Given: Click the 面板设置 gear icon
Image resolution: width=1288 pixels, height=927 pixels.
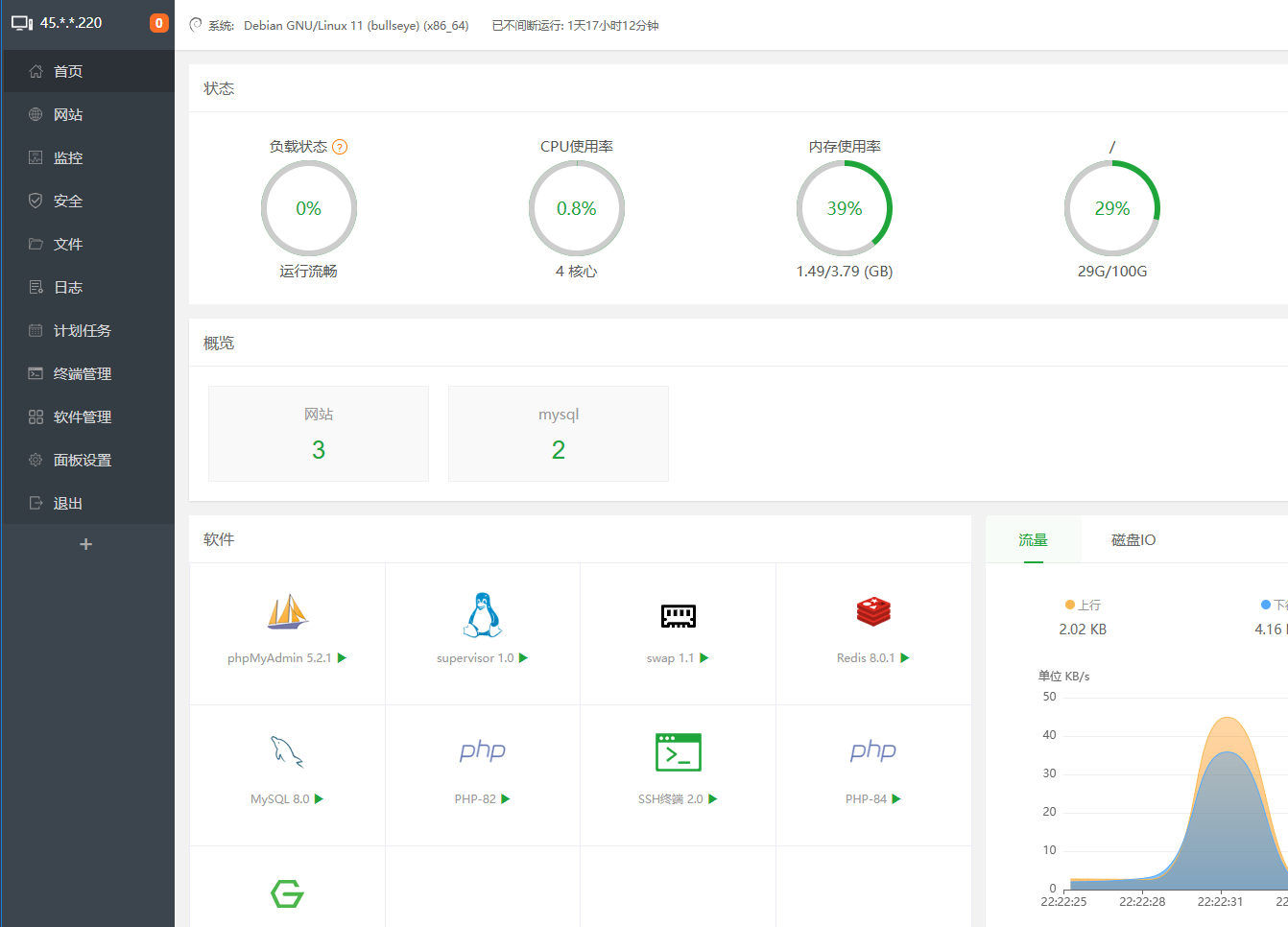Looking at the screenshot, I should pos(36,460).
